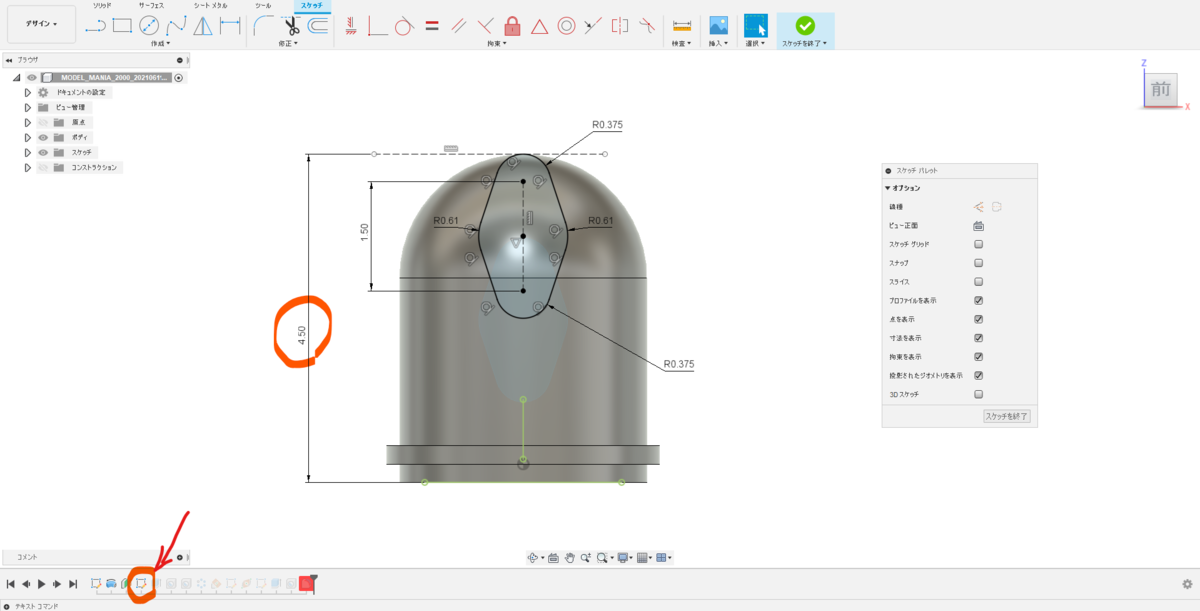This screenshot has height=611, width=1200.
Task: Open the 拘束 dropdown menu
Action: pyautogui.click(x=497, y=44)
